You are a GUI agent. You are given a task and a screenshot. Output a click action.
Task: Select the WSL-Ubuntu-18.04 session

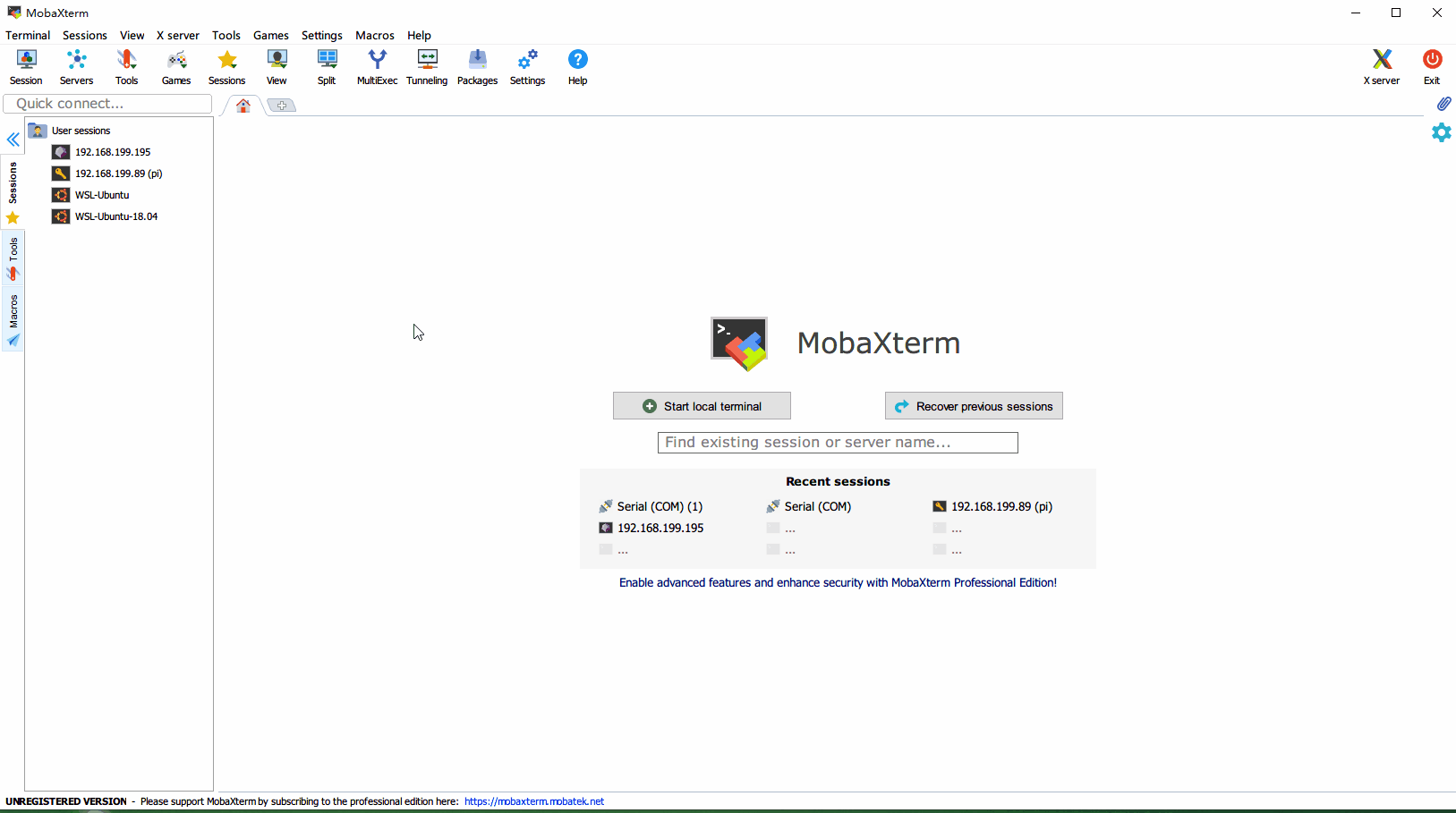pos(106,216)
